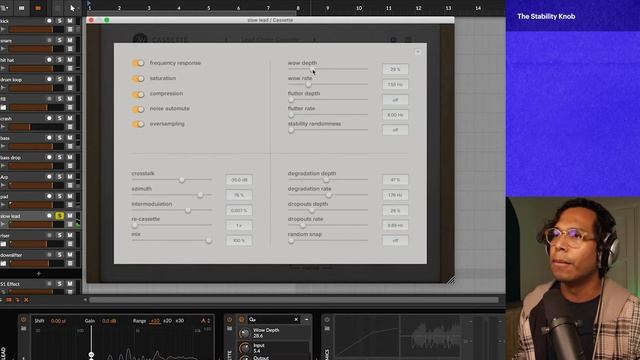Select the pointer tool in the toolbar
The width and height of the screenshot is (640, 360).
click(72, 8)
